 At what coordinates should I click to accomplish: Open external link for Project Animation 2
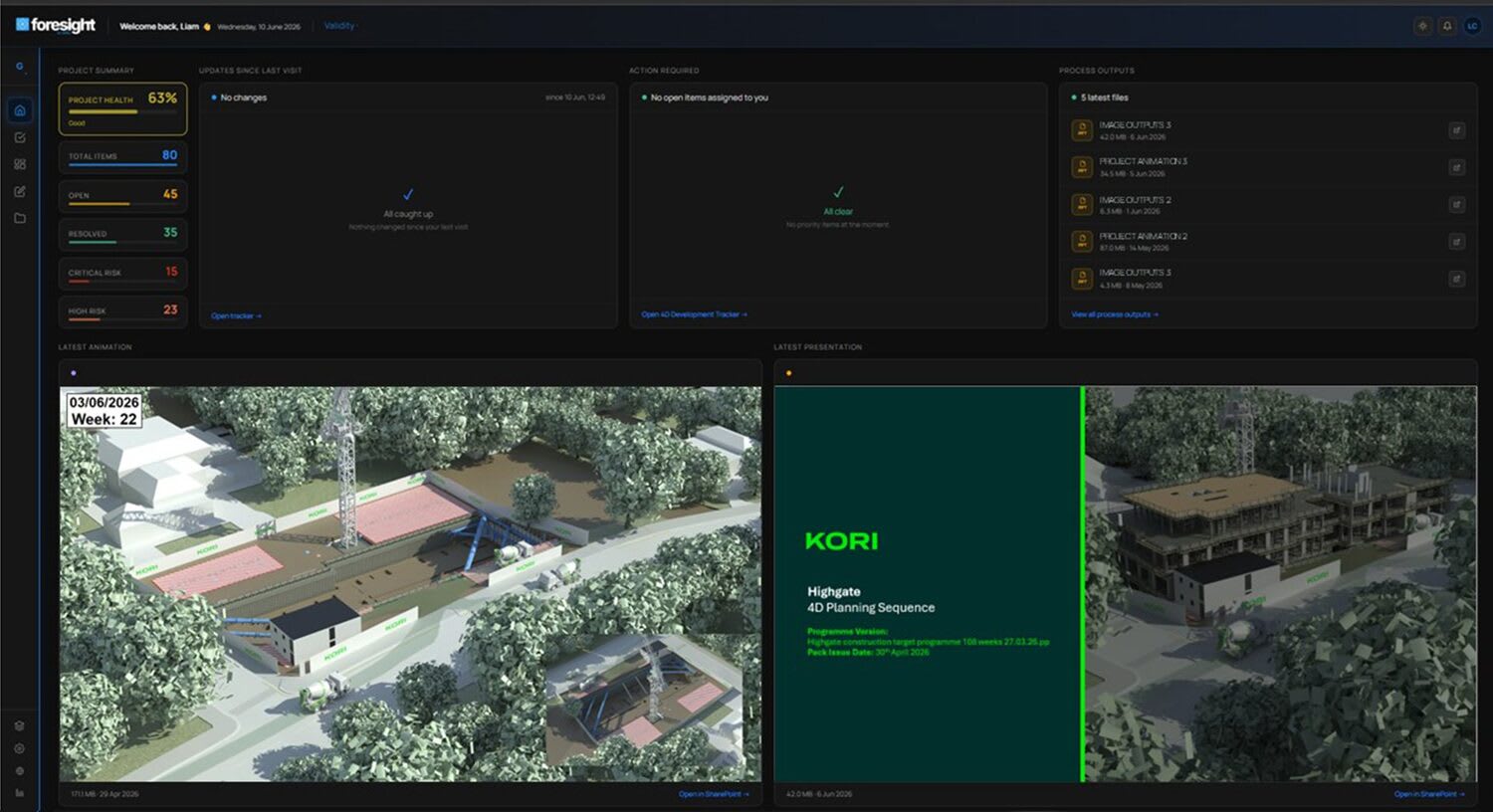[x=1456, y=241]
